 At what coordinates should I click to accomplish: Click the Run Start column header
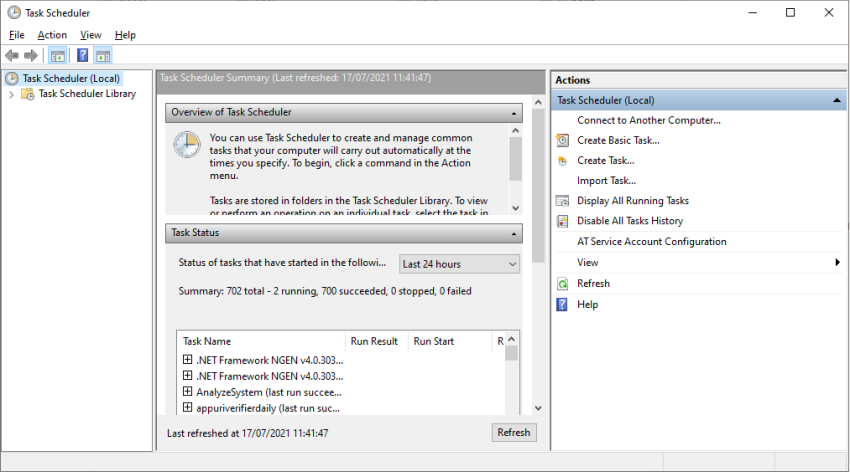(450, 341)
